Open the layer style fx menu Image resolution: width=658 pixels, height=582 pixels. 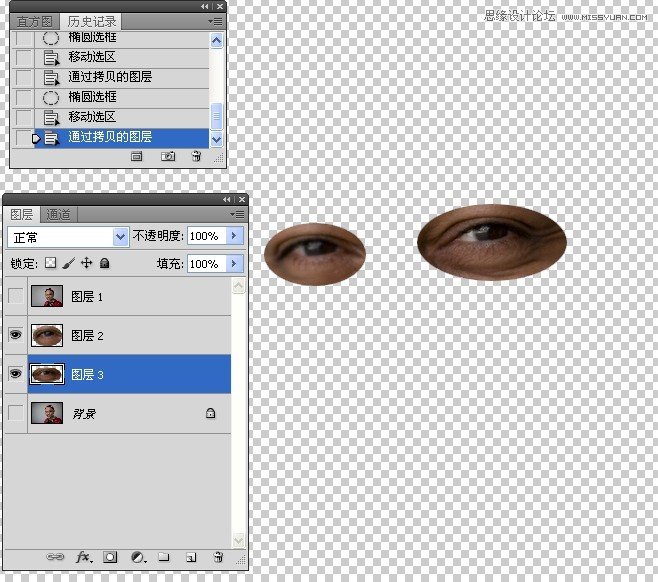pyautogui.click(x=84, y=557)
